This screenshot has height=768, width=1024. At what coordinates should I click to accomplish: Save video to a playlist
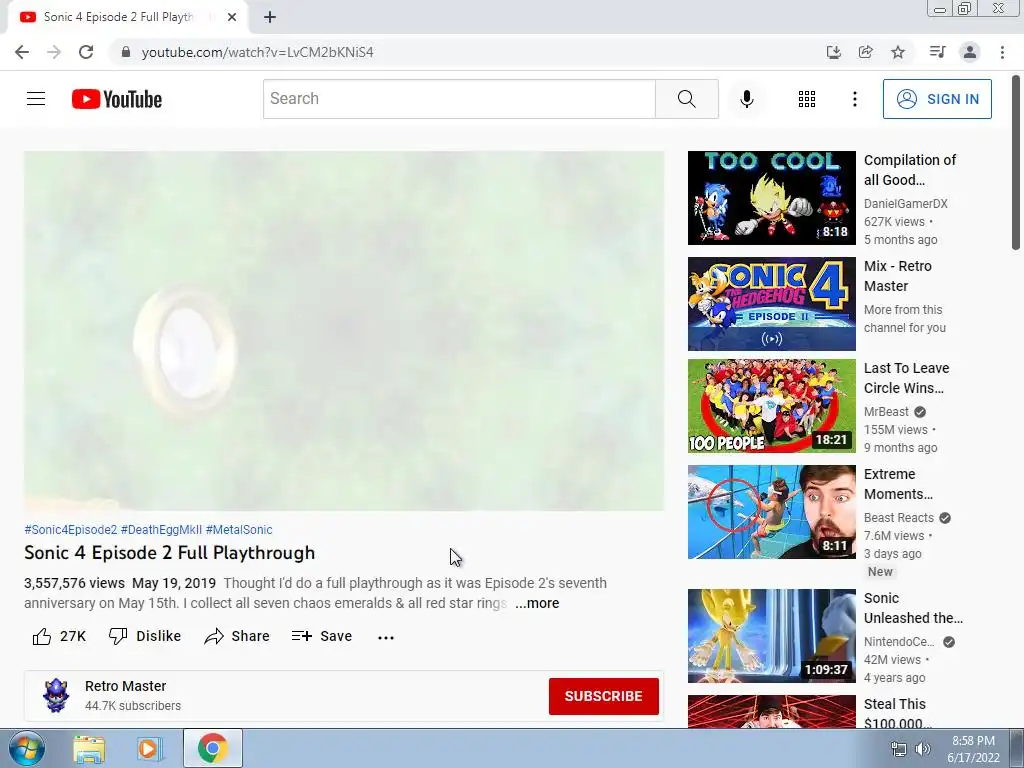(x=321, y=636)
